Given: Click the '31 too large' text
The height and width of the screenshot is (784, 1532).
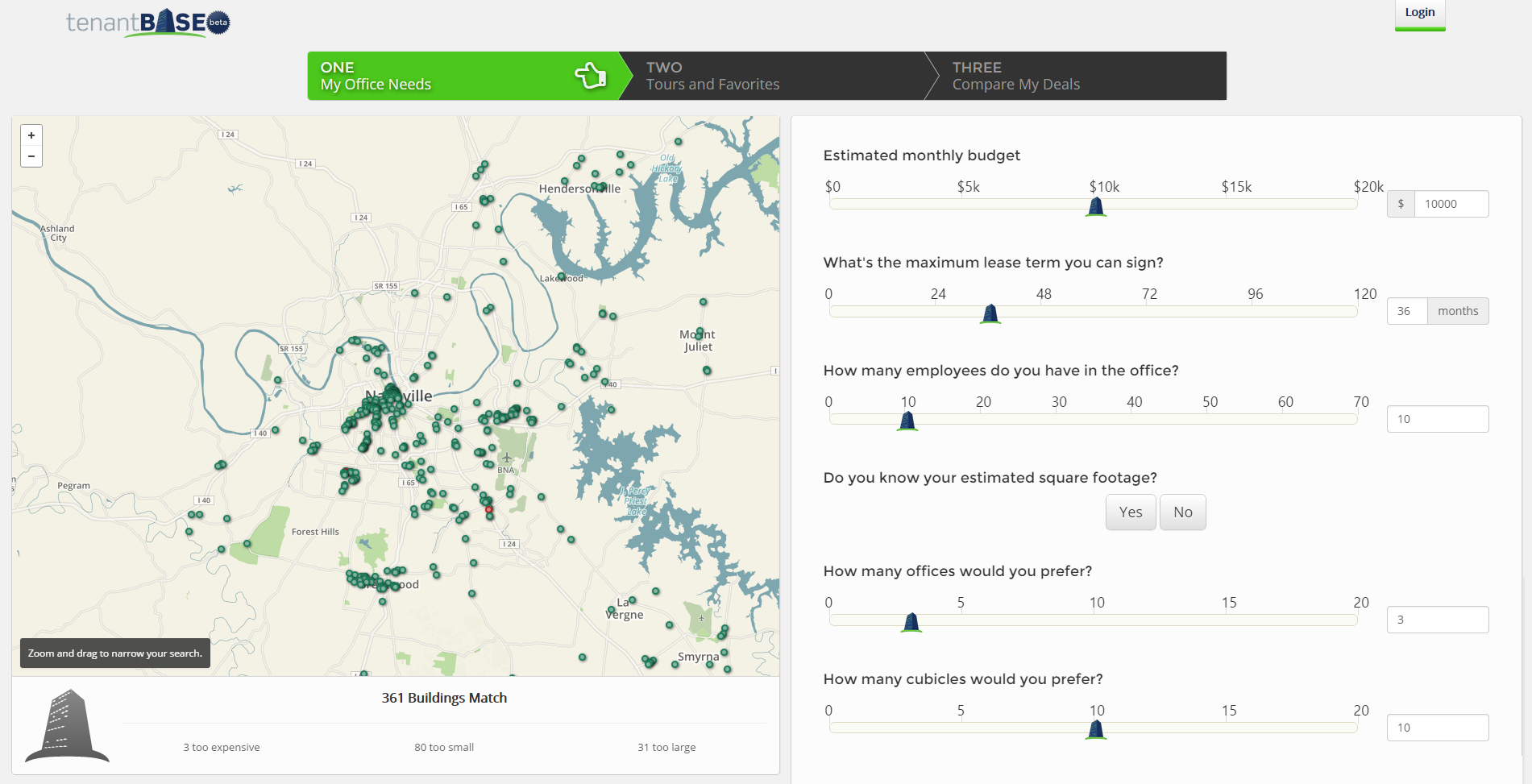Looking at the screenshot, I should 666,748.
